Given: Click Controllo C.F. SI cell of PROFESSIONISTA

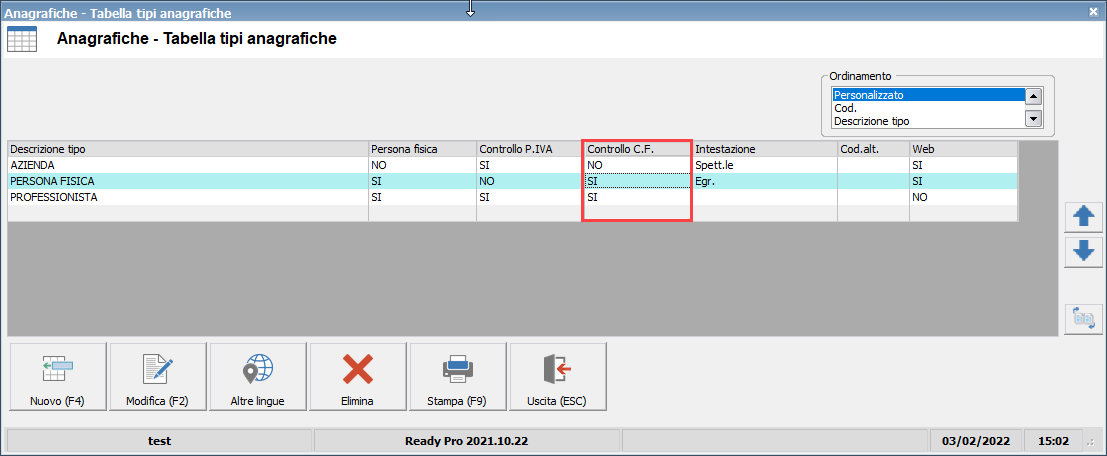Looking at the screenshot, I should (x=638, y=198).
